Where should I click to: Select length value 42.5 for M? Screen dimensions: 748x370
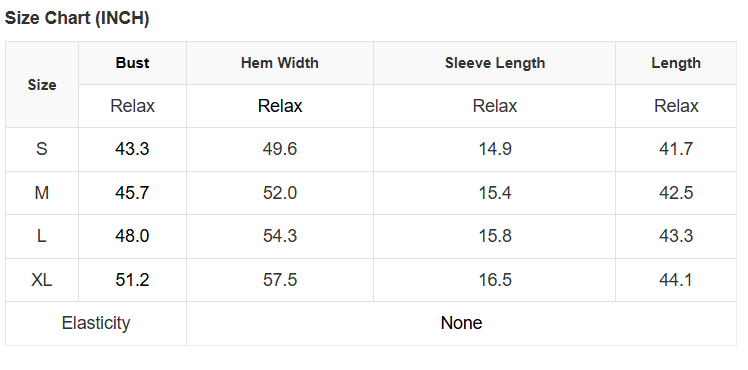tap(676, 193)
